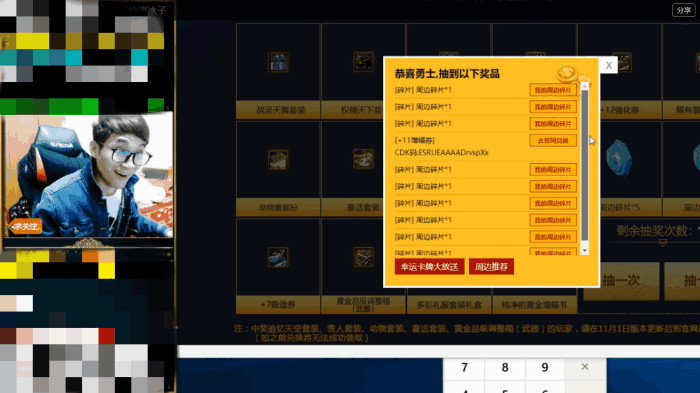Click the 多彩礼服套装礼盒 label
This screenshot has width=700, height=393.
(x=449, y=305)
